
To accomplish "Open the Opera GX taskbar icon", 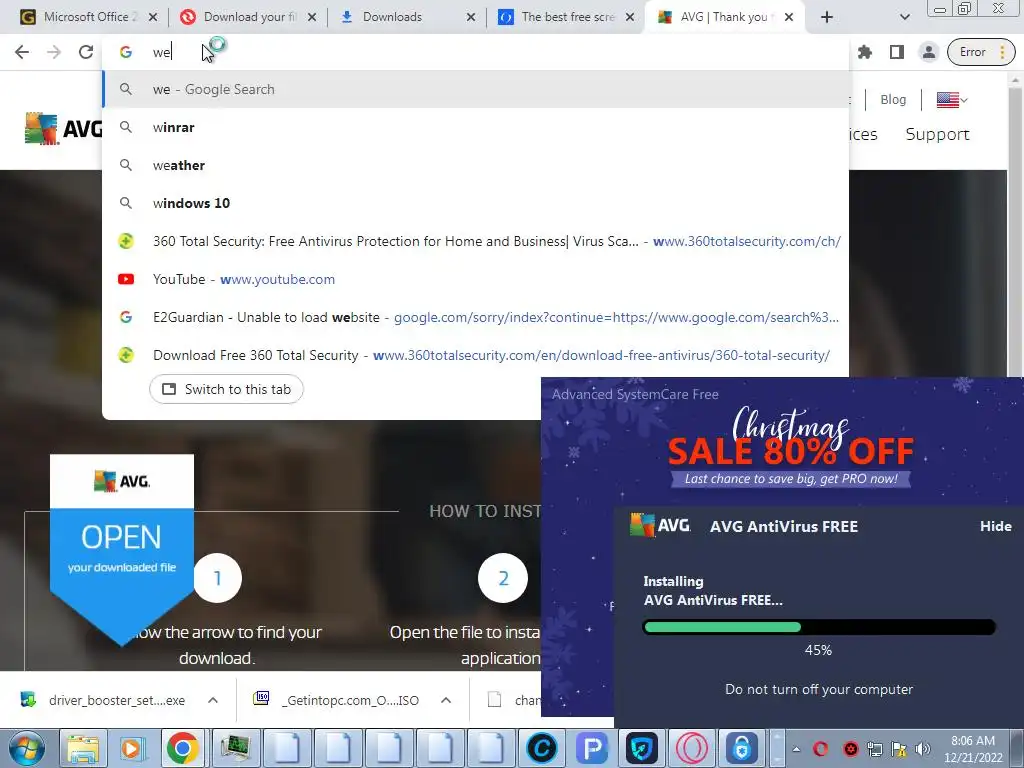I will 692,748.
